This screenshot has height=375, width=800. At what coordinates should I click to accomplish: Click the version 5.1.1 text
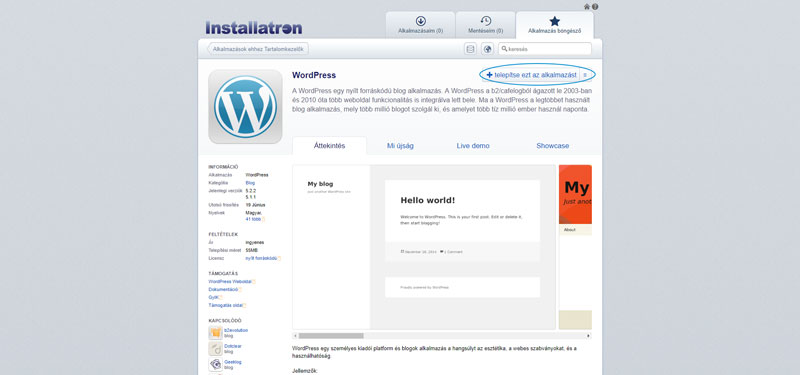tap(251, 196)
